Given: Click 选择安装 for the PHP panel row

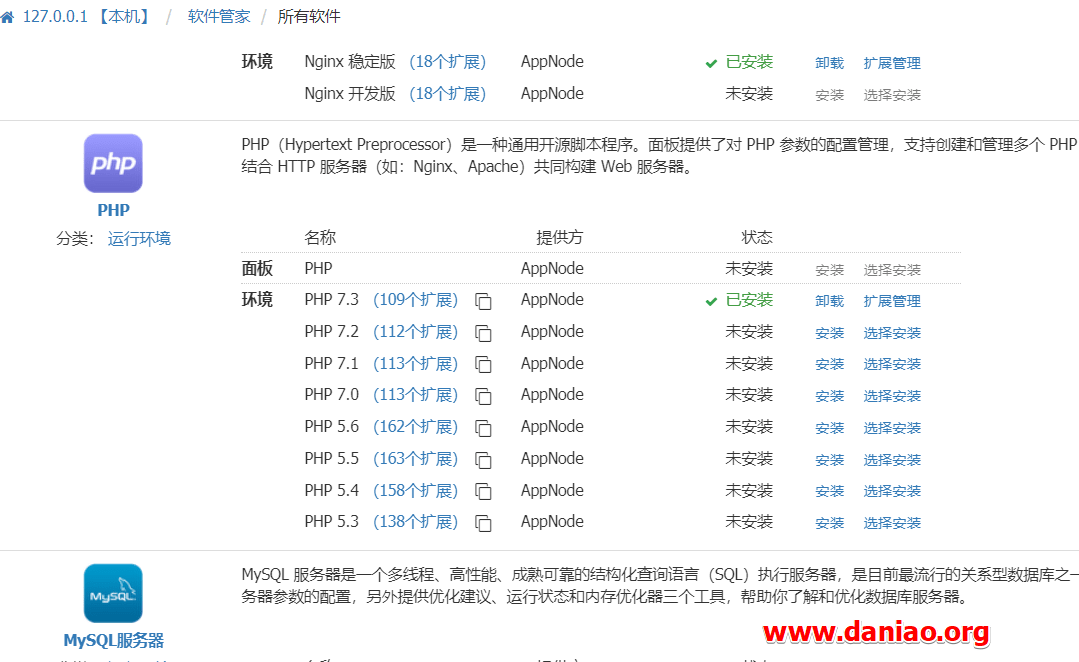Looking at the screenshot, I should click(x=892, y=270).
